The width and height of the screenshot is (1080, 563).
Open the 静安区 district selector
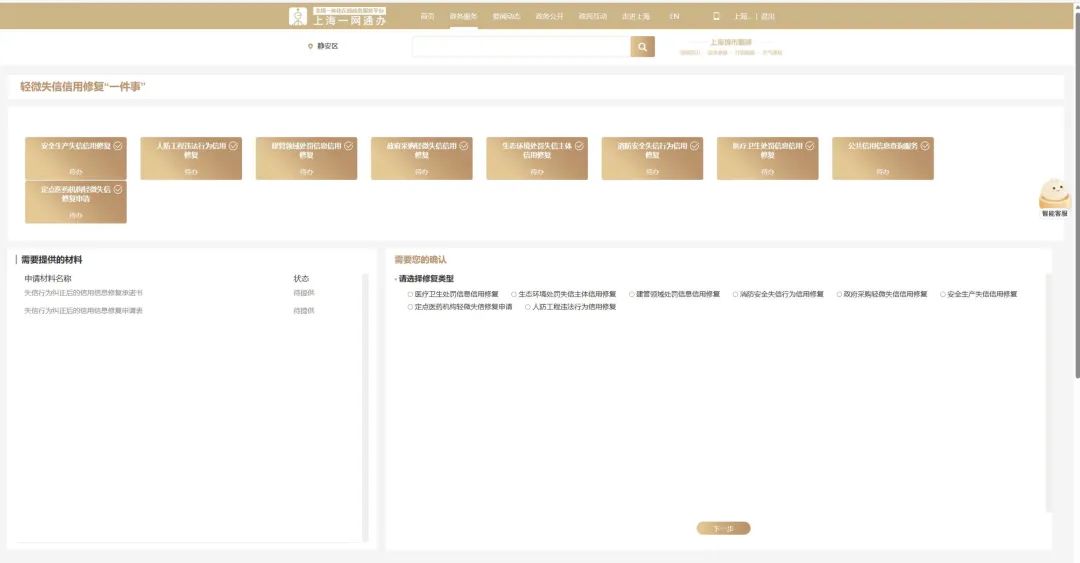tap(327, 46)
